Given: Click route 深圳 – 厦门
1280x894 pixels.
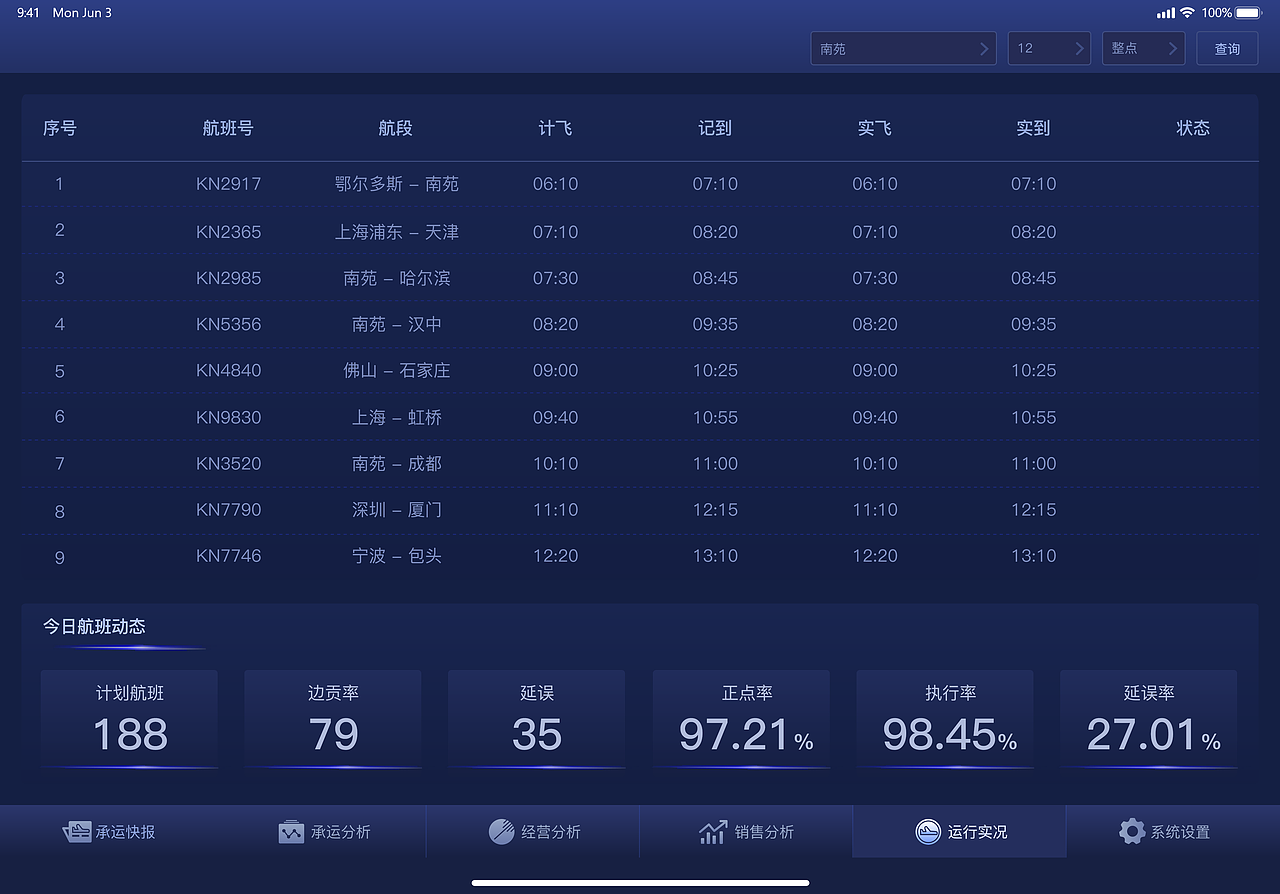Looking at the screenshot, I should point(397,509).
